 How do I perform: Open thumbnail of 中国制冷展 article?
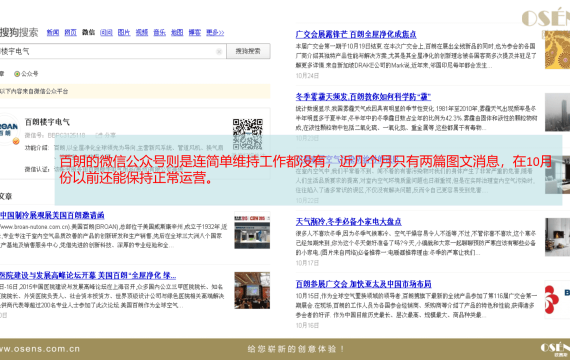(x=252, y=230)
